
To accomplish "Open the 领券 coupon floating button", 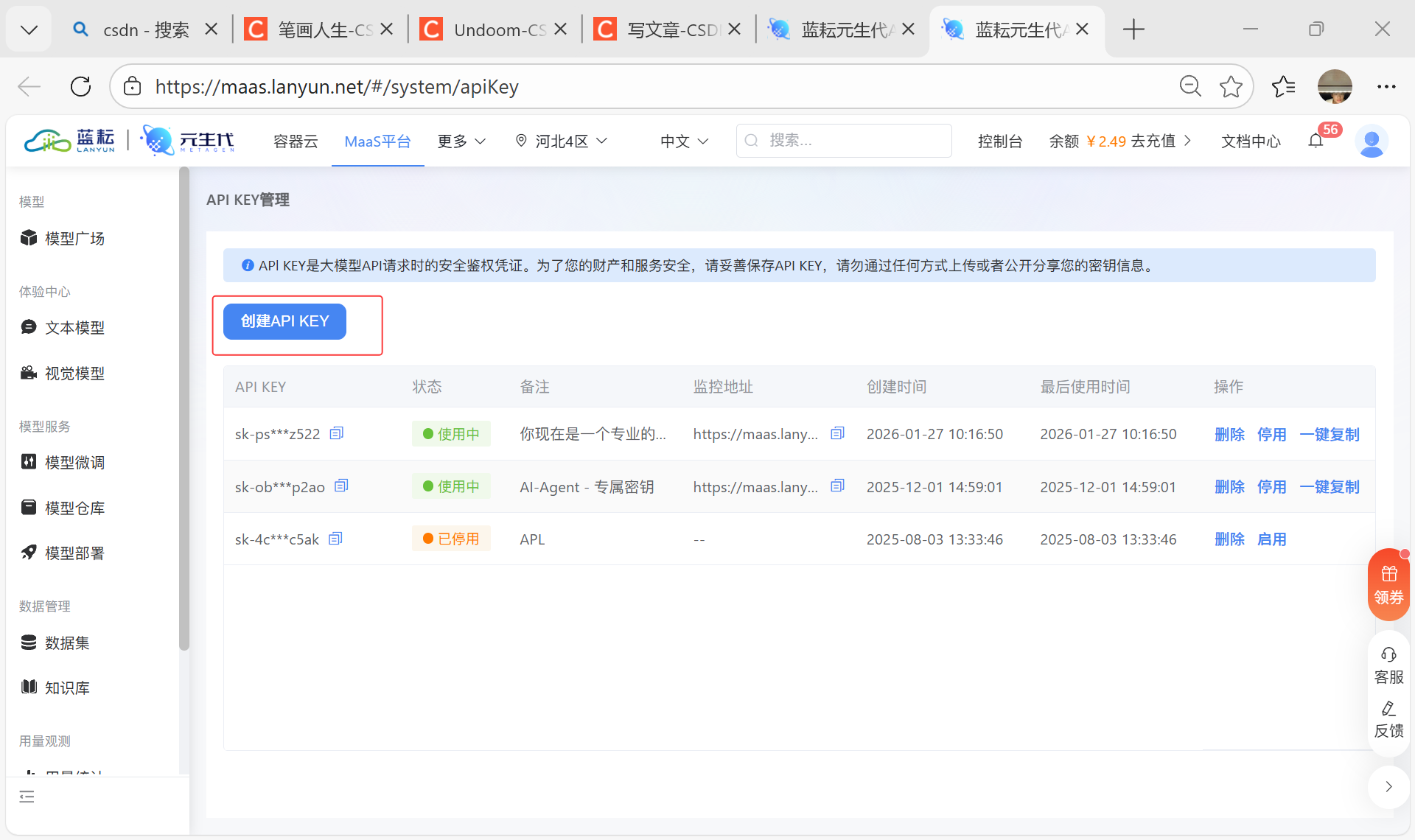I will (1388, 584).
